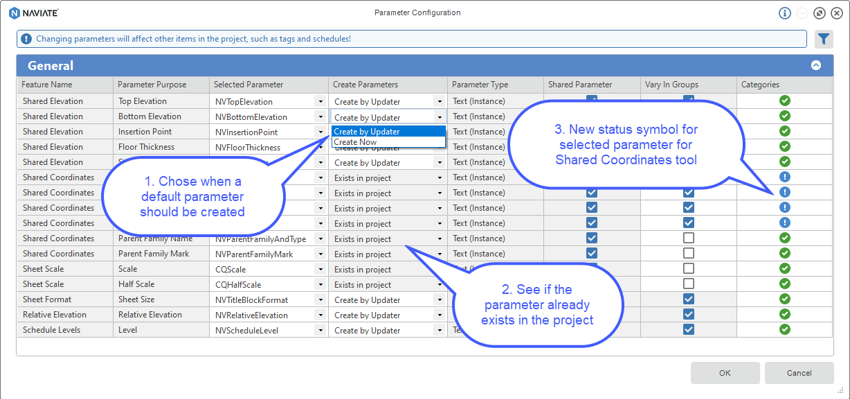This screenshot has height=399, width=850.
Task: Uncheck Vary In Groups for Sheet Size row
Action: [688, 299]
